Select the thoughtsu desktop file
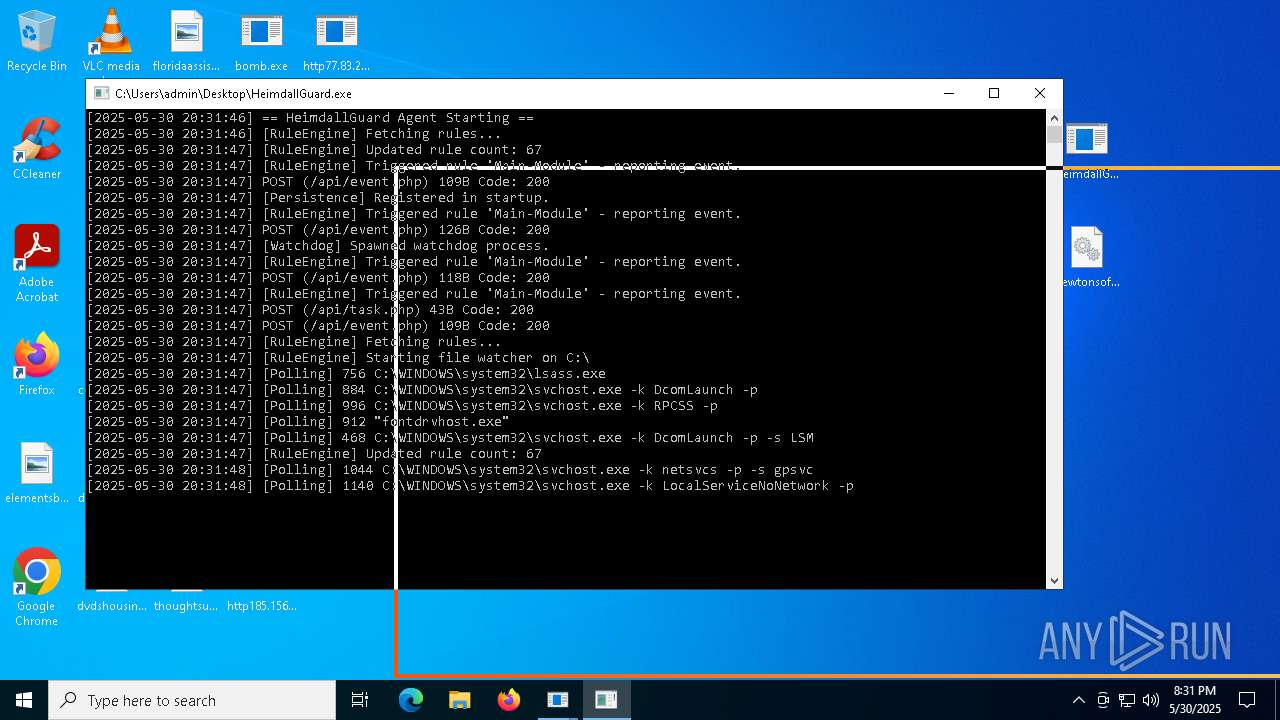This screenshot has width=1280, height=720. (x=185, y=605)
